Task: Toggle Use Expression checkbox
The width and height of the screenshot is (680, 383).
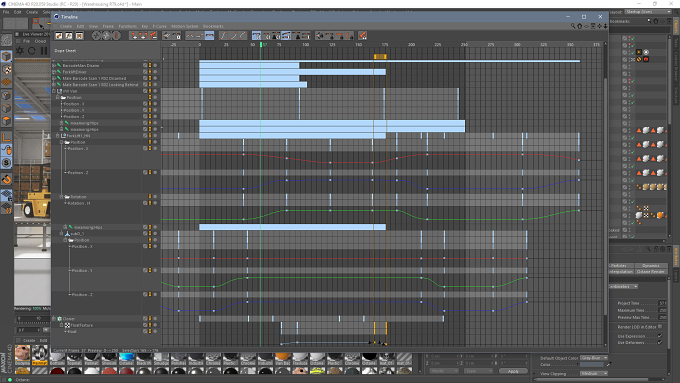Action: tap(660, 336)
